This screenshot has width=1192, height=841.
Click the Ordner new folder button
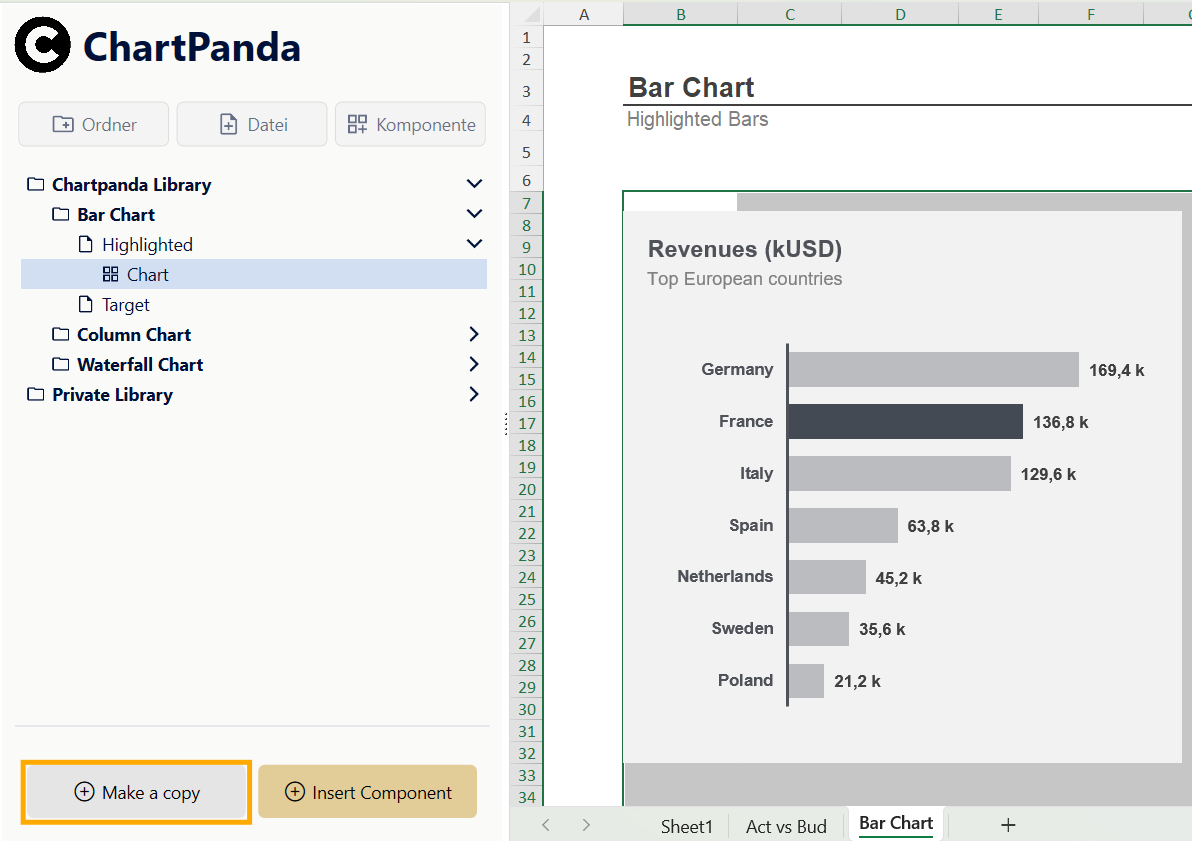(94, 125)
